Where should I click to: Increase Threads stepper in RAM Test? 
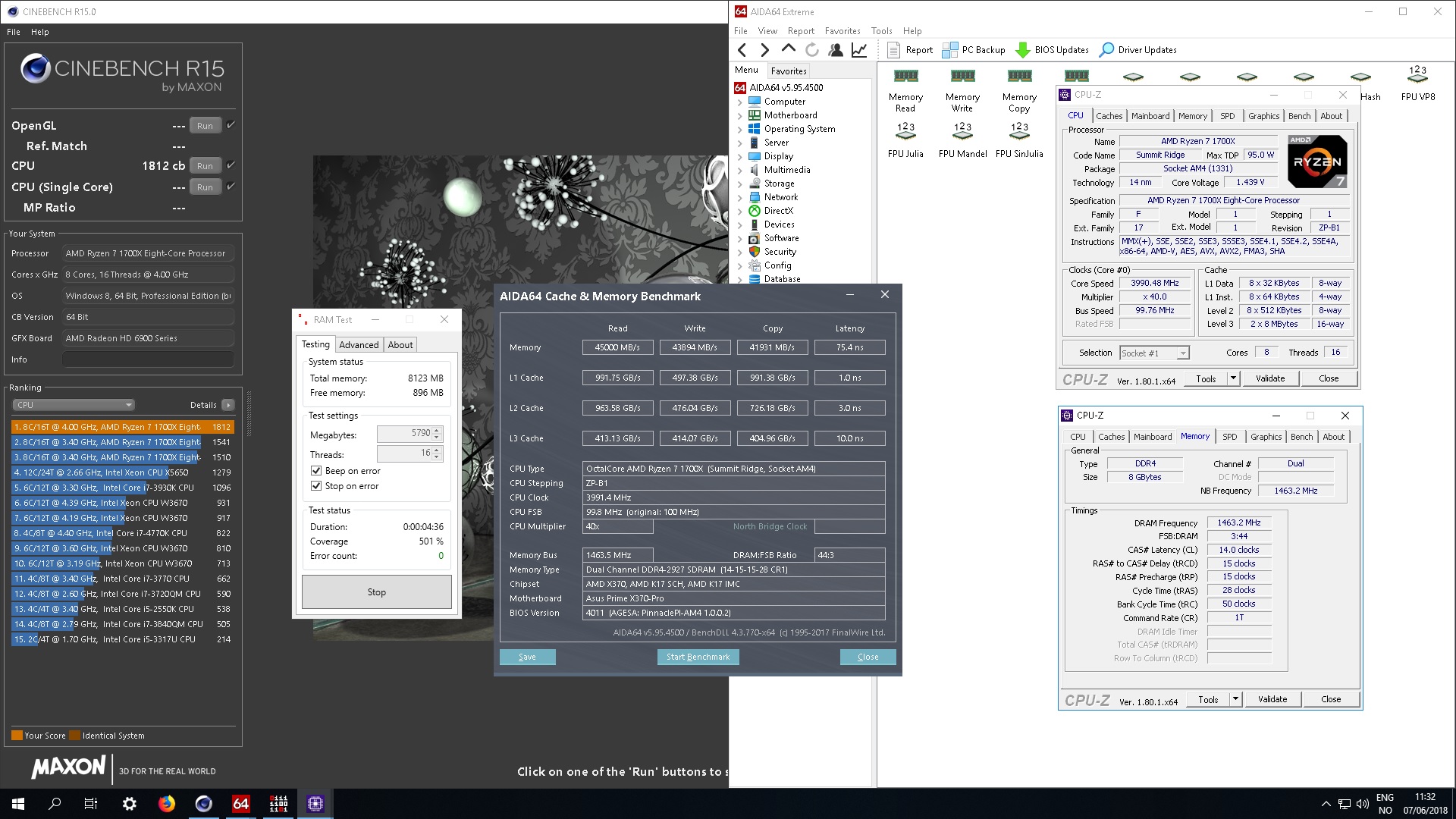point(437,450)
